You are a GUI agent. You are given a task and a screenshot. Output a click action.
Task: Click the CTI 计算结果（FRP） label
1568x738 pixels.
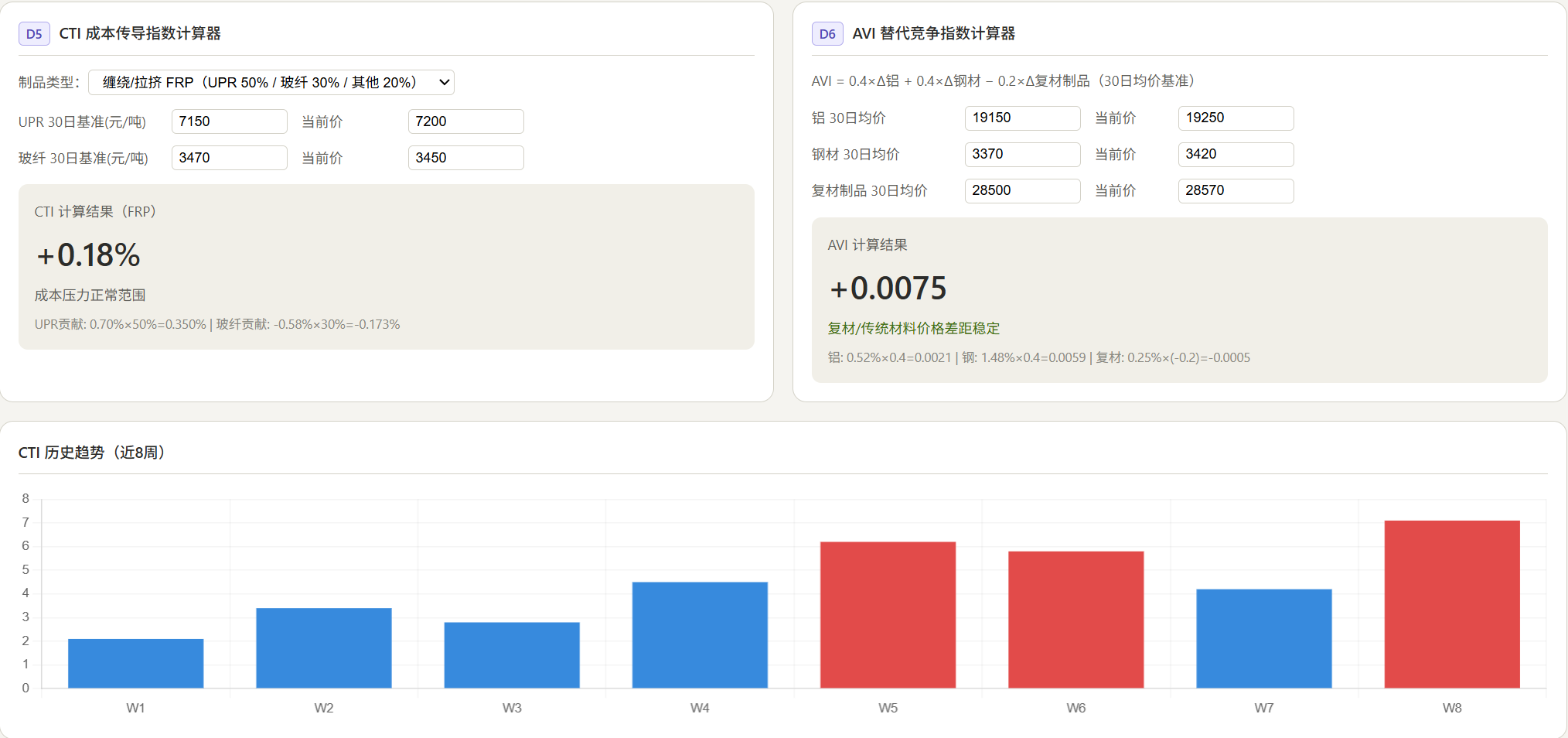click(x=95, y=211)
